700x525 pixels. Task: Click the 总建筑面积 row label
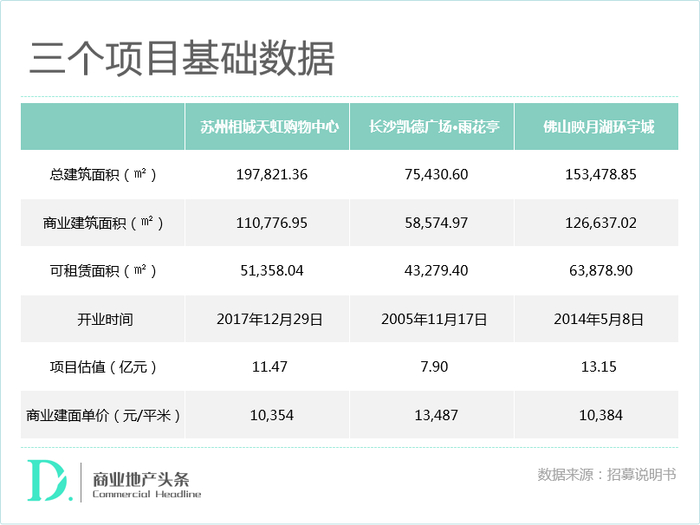[103, 174]
